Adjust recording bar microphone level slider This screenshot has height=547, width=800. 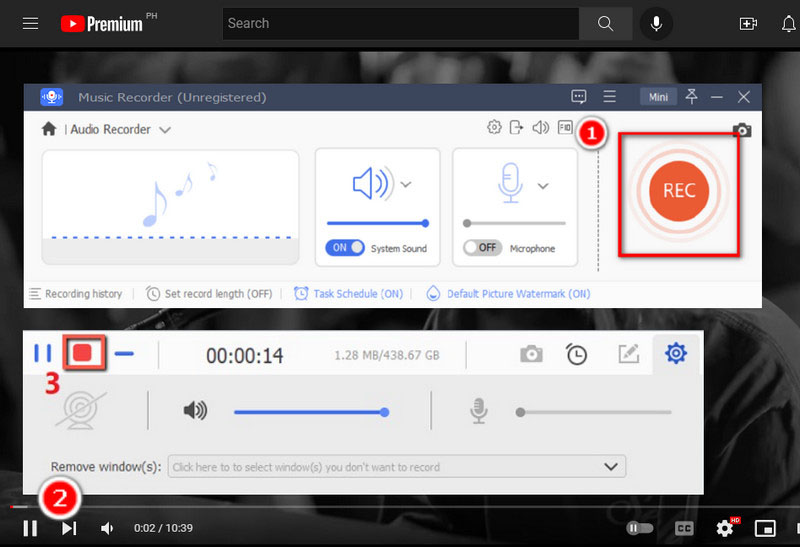tap(593, 412)
